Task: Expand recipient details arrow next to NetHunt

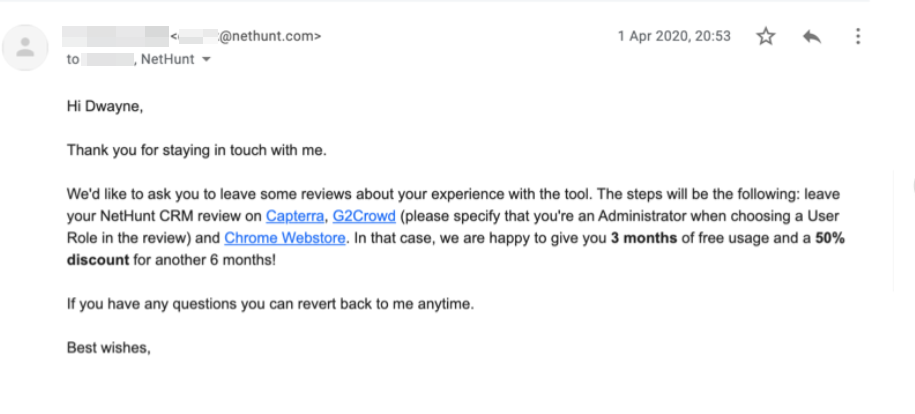Action: point(205,60)
